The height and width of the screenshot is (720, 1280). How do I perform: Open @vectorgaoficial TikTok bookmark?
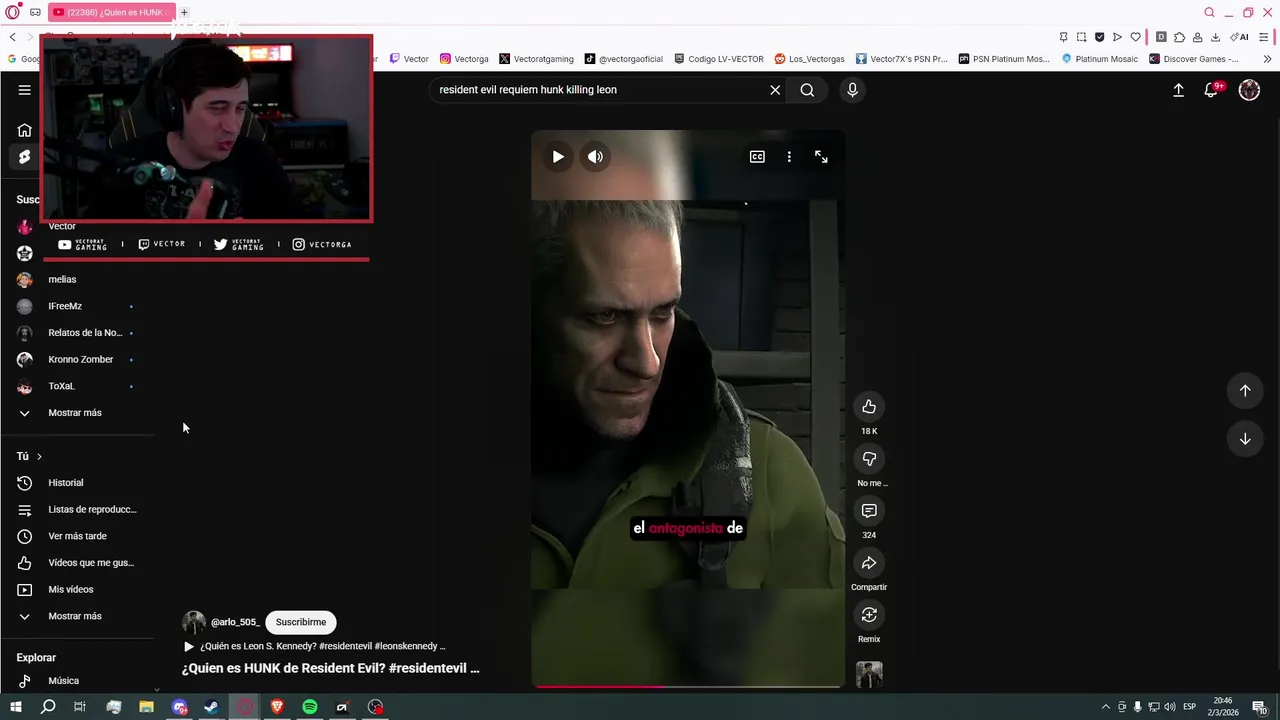[x=625, y=59]
